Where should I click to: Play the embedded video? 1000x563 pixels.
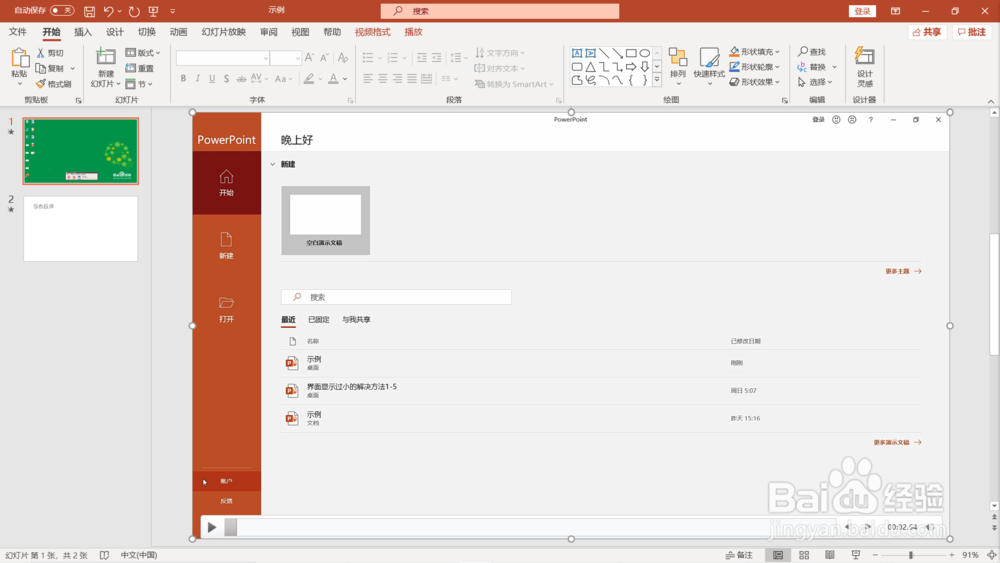coord(212,527)
